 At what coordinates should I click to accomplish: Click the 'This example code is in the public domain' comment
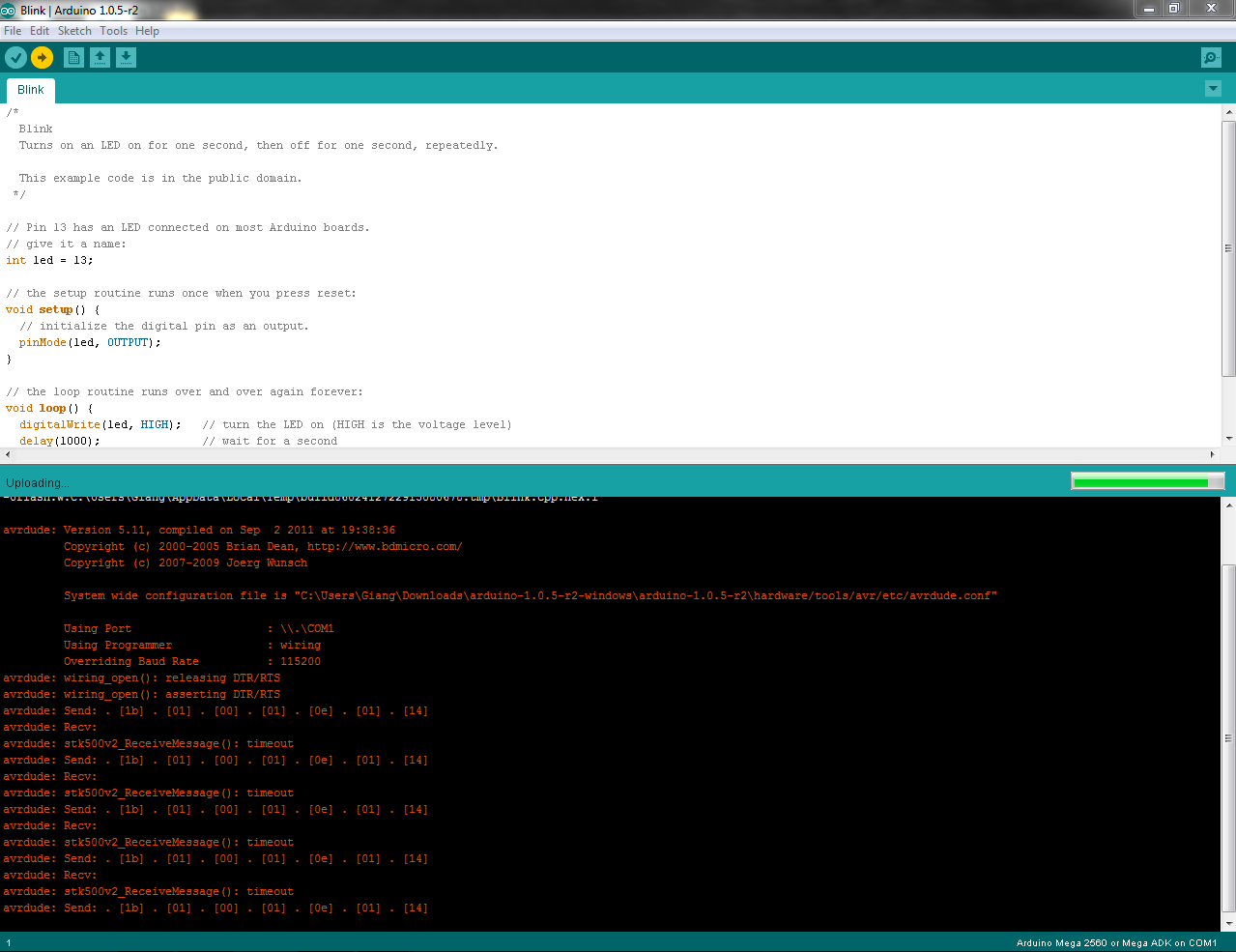click(x=160, y=178)
